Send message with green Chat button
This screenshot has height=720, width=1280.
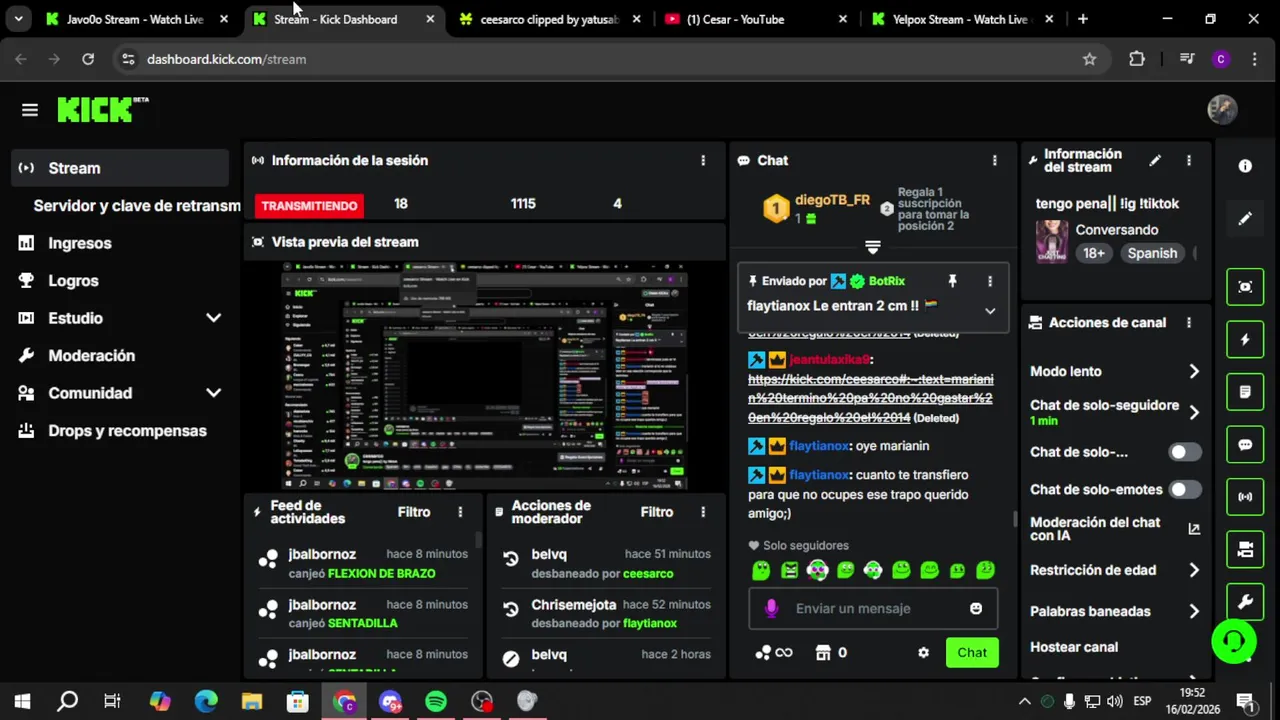click(x=972, y=653)
